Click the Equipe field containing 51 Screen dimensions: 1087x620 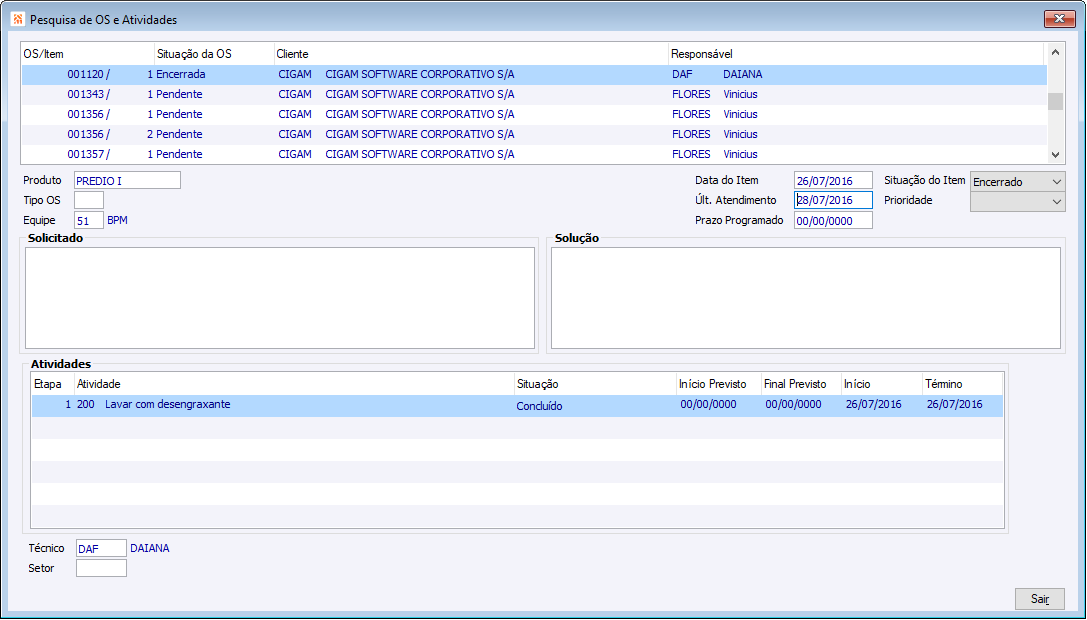coord(89,221)
